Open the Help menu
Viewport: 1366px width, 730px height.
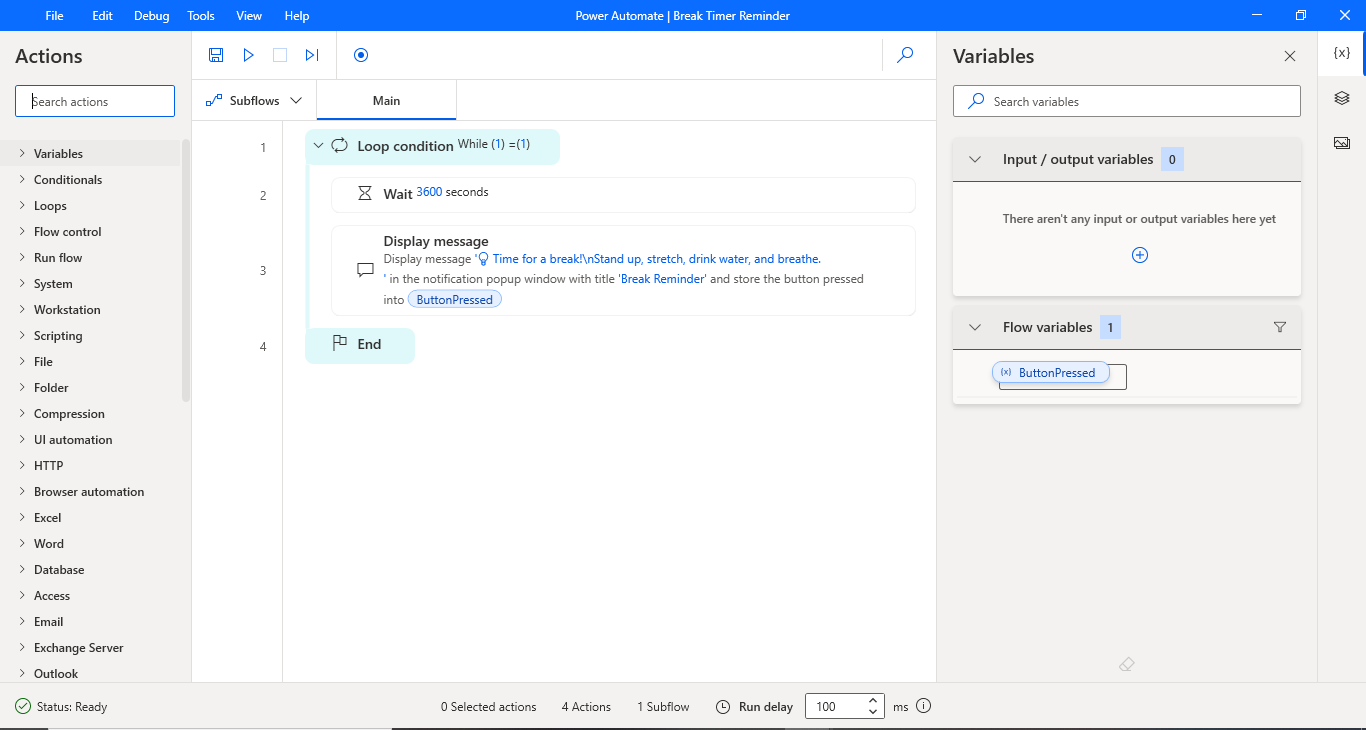(297, 16)
